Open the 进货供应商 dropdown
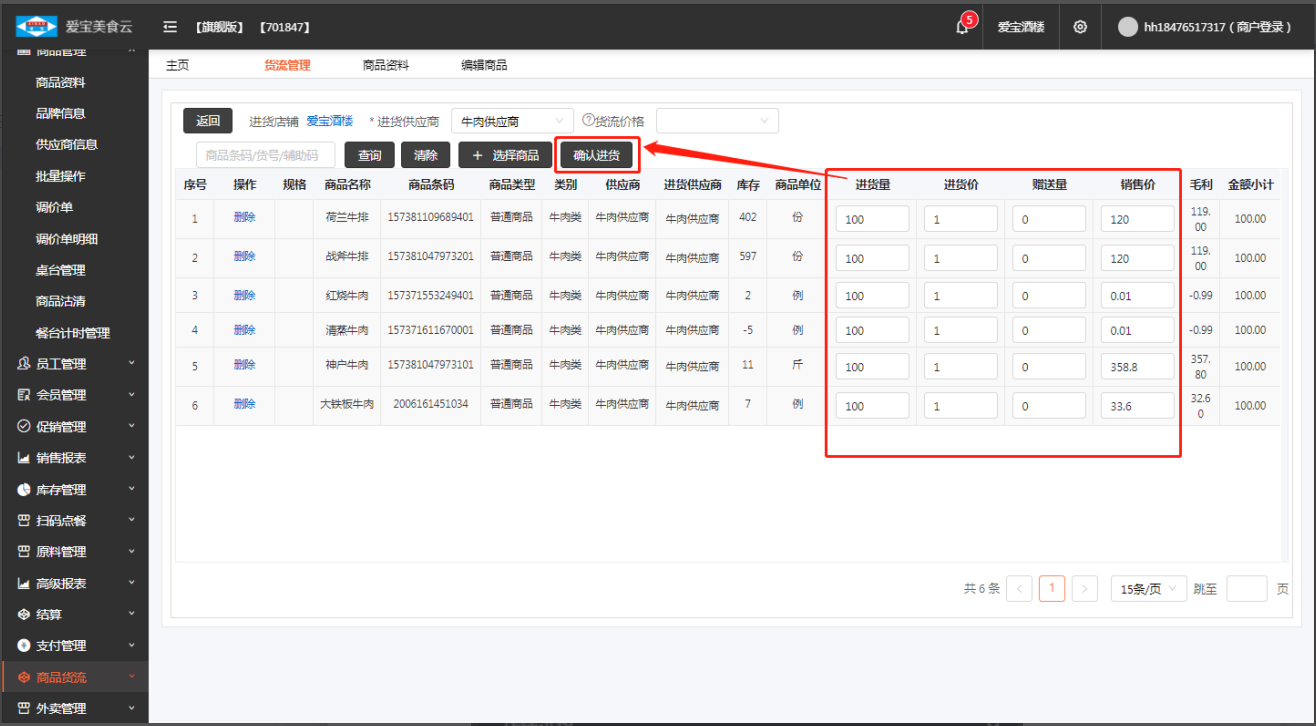 click(x=512, y=121)
